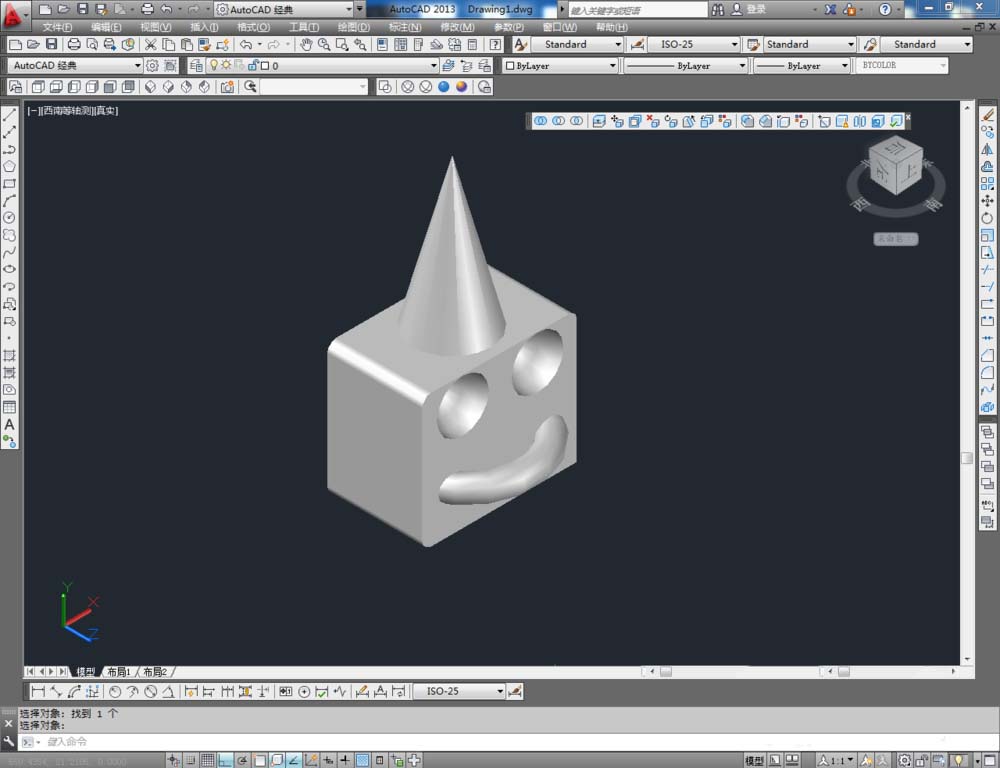Viewport: 1000px width, 768px height.
Task: Toggle 3D Object Snap in status bar
Action: 277,760
